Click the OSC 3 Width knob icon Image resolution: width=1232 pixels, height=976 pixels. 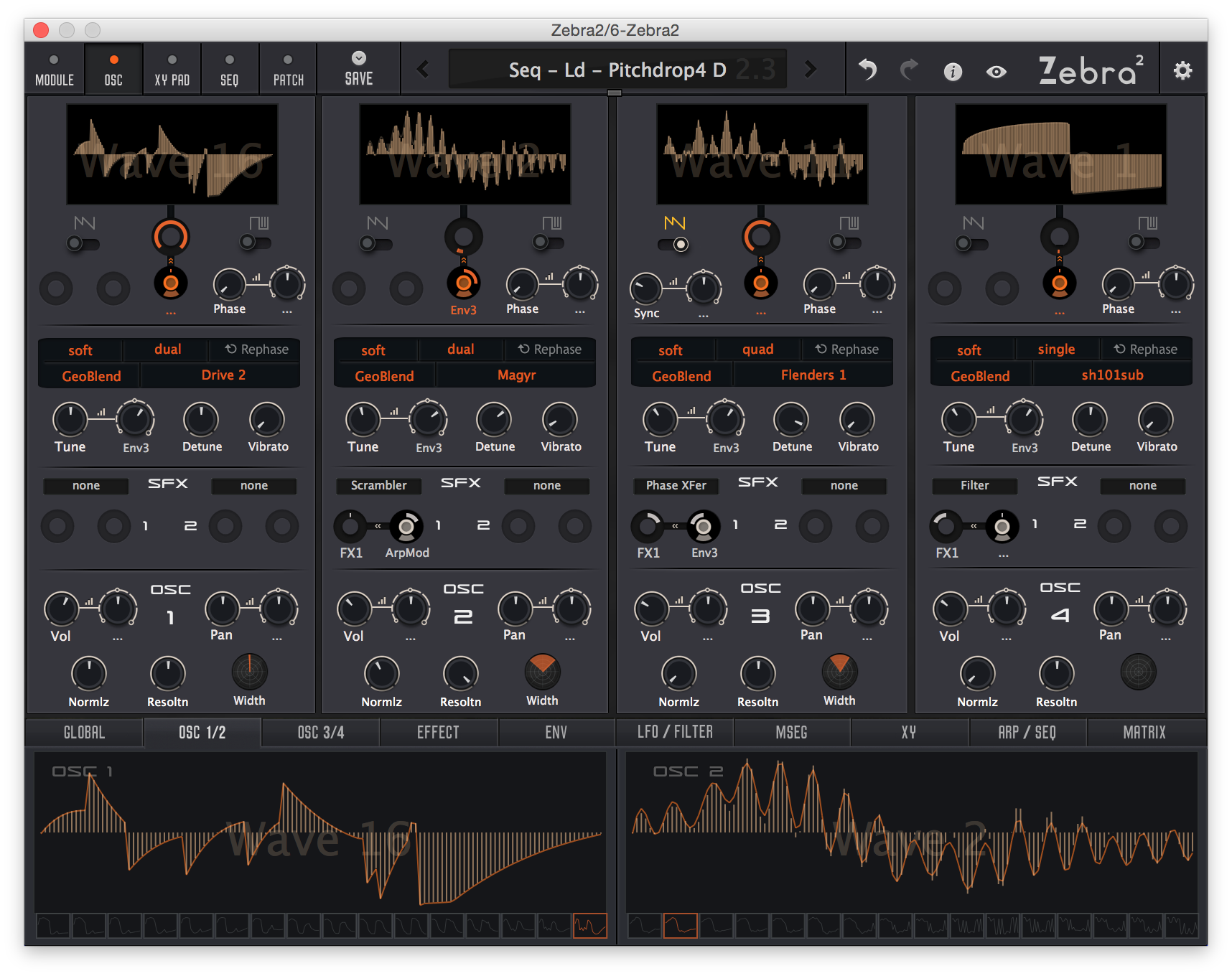click(x=839, y=672)
